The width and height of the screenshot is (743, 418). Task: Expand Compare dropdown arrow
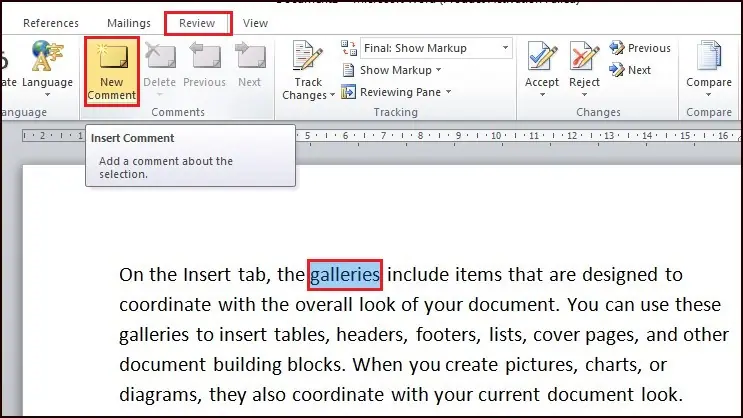(709, 95)
